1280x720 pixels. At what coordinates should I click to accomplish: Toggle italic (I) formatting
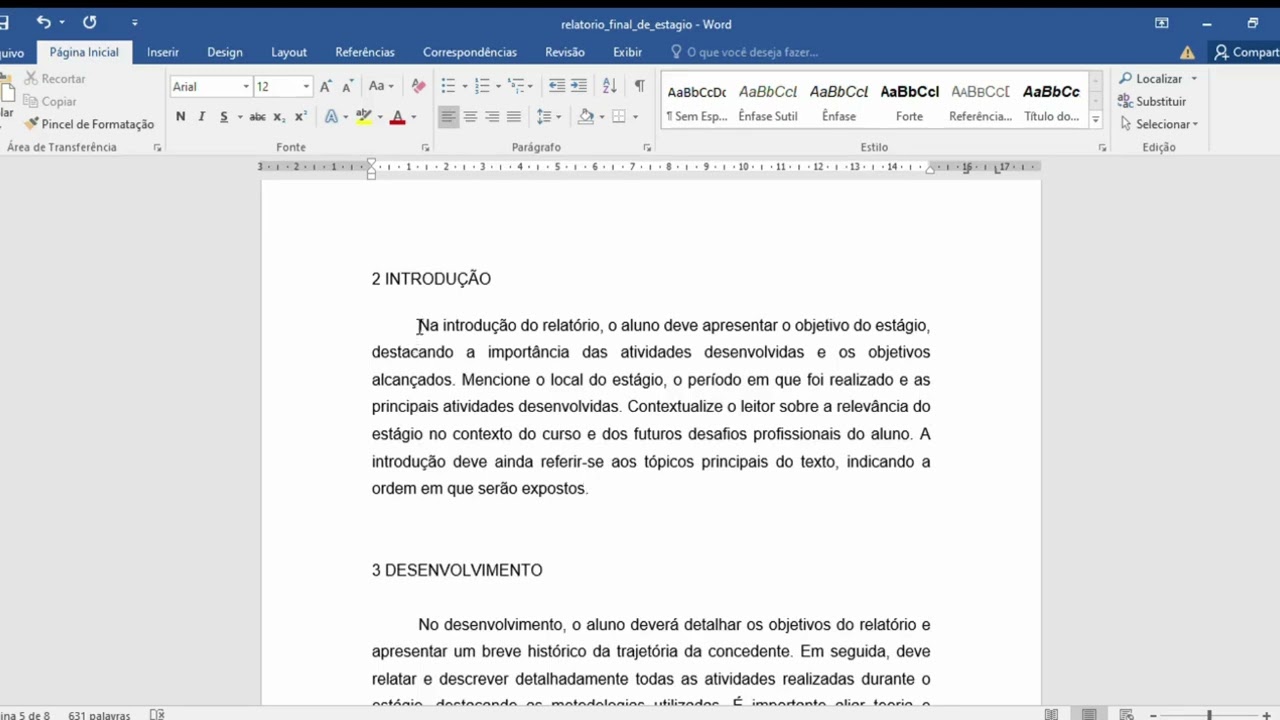coord(201,117)
